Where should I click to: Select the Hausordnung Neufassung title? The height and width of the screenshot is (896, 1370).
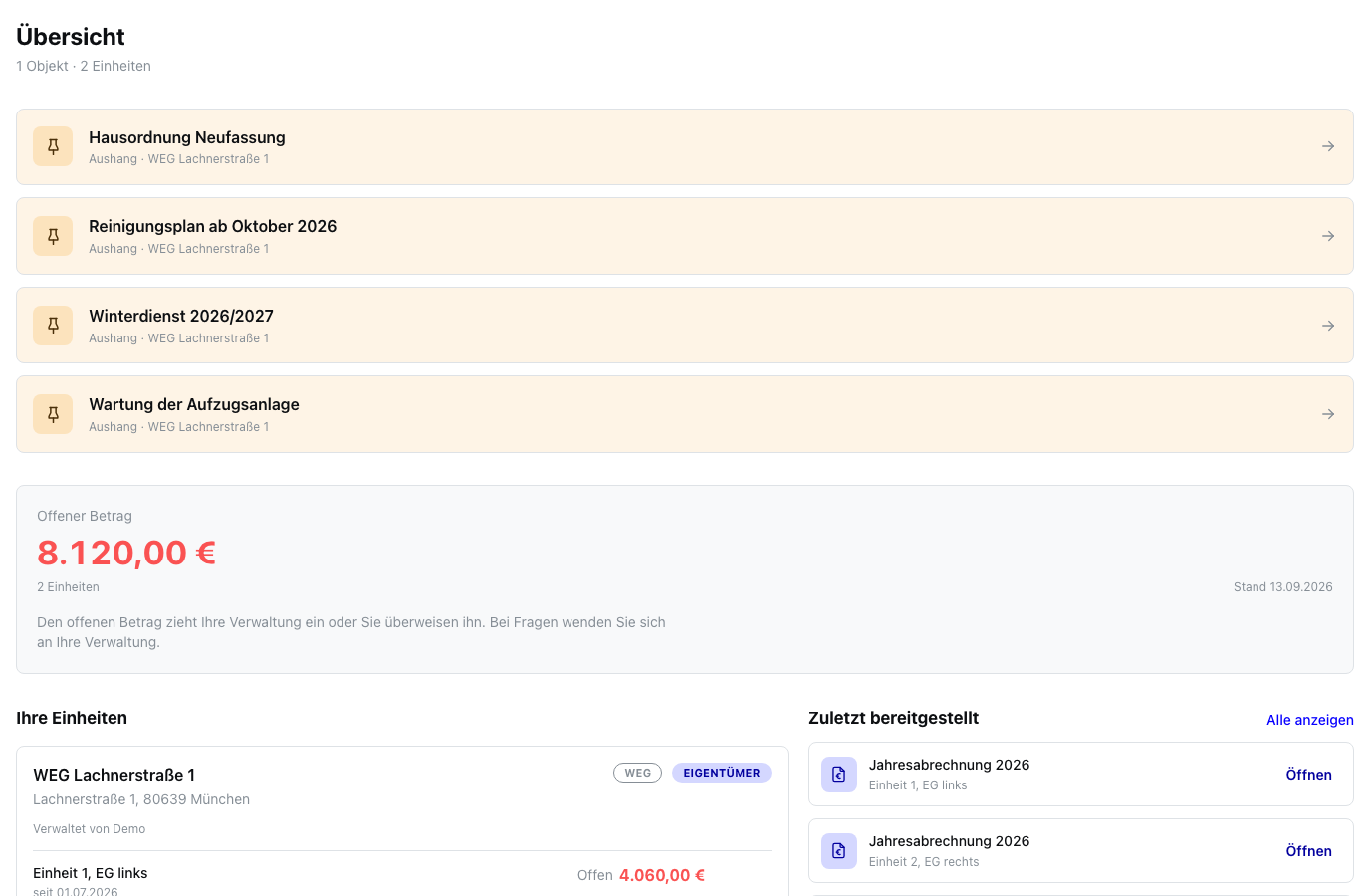click(187, 137)
